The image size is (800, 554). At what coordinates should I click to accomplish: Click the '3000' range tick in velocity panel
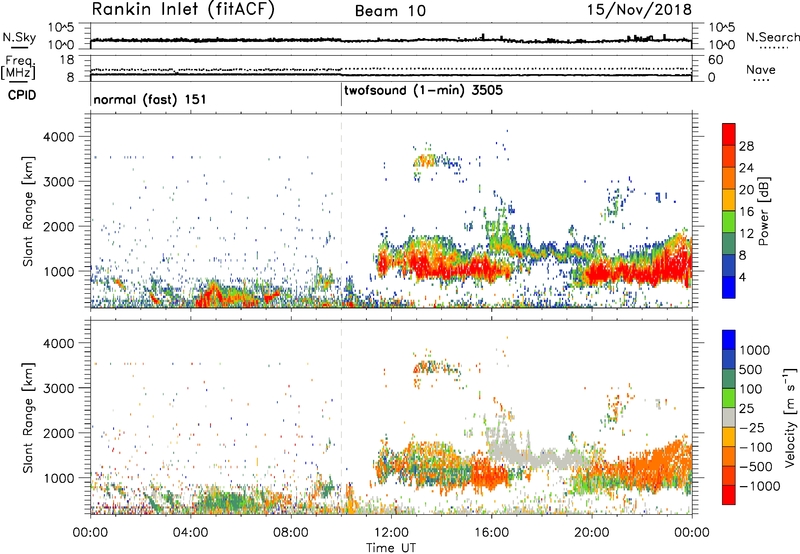58,388
